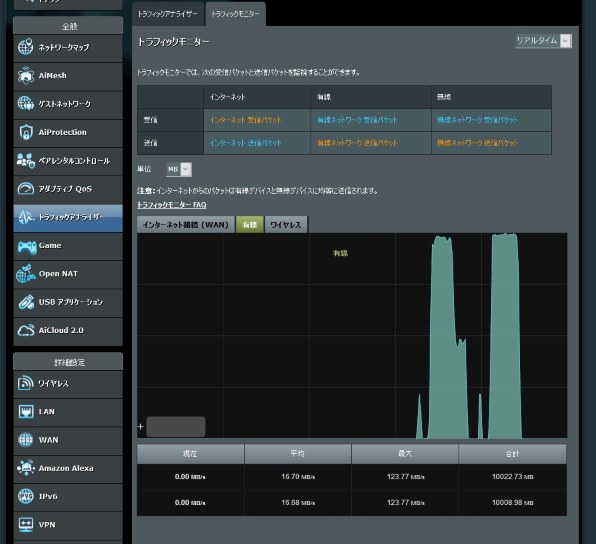596x544 pixels.
Task: Click 無線ネットワーク 受信パケット legend link
Action: click(x=477, y=120)
